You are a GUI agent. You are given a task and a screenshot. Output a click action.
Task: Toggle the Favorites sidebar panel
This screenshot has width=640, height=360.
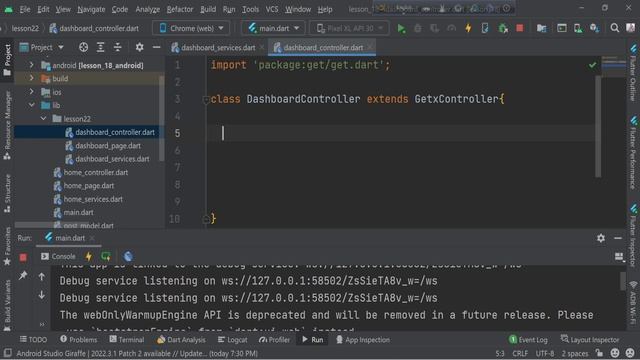pyautogui.click(x=7, y=246)
